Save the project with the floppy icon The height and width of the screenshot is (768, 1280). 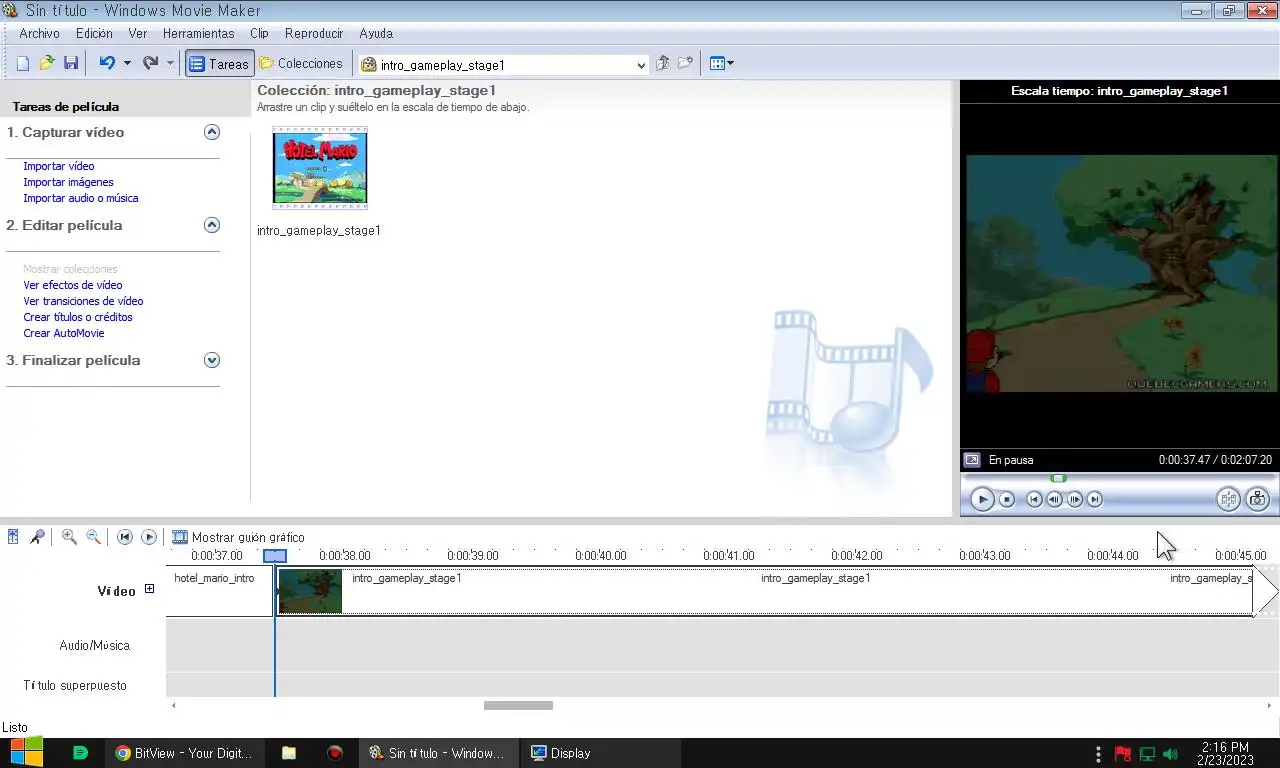71,63
